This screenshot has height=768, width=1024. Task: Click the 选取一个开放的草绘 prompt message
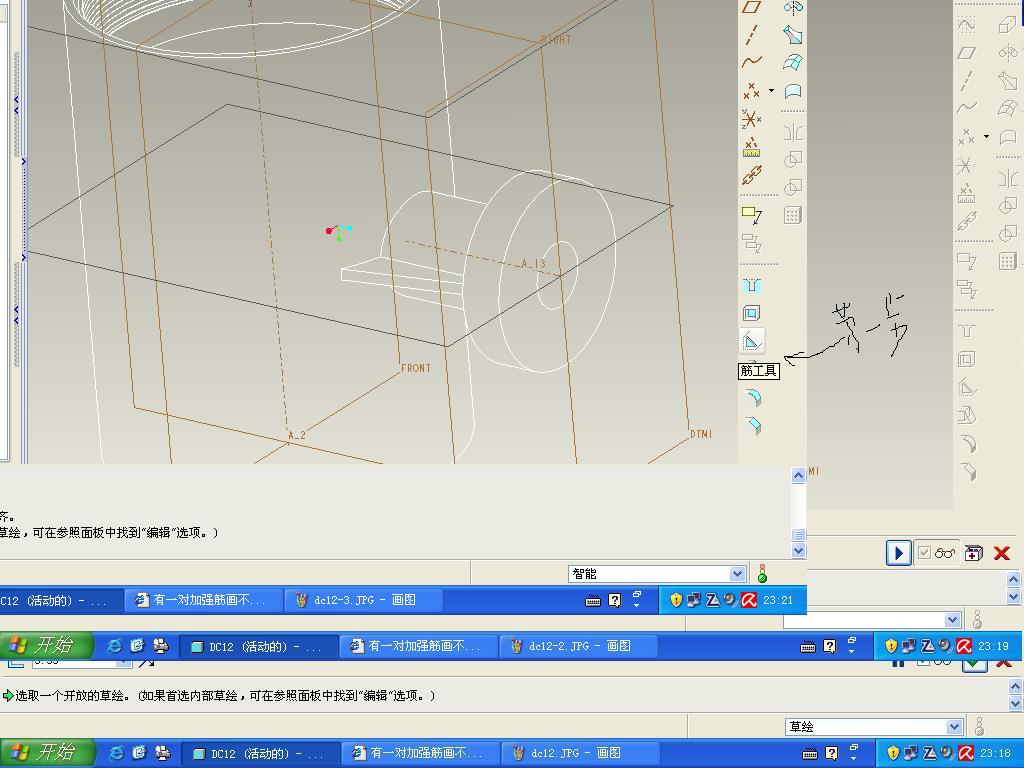tap(219, 696)
